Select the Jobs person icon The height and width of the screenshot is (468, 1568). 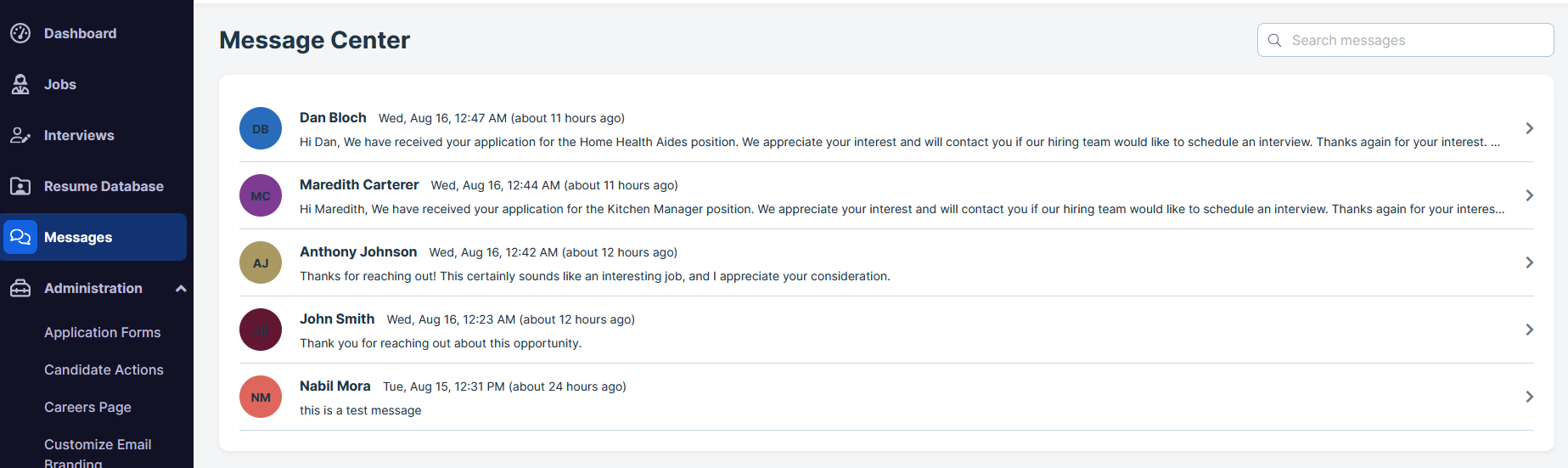click(x=20, y=84)
